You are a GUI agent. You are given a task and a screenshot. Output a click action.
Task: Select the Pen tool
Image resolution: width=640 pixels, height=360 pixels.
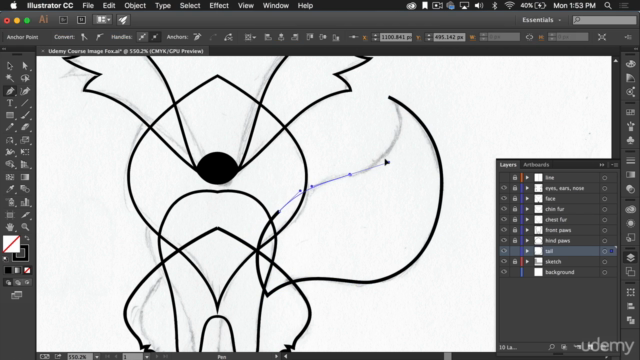(x=10, y=91)
